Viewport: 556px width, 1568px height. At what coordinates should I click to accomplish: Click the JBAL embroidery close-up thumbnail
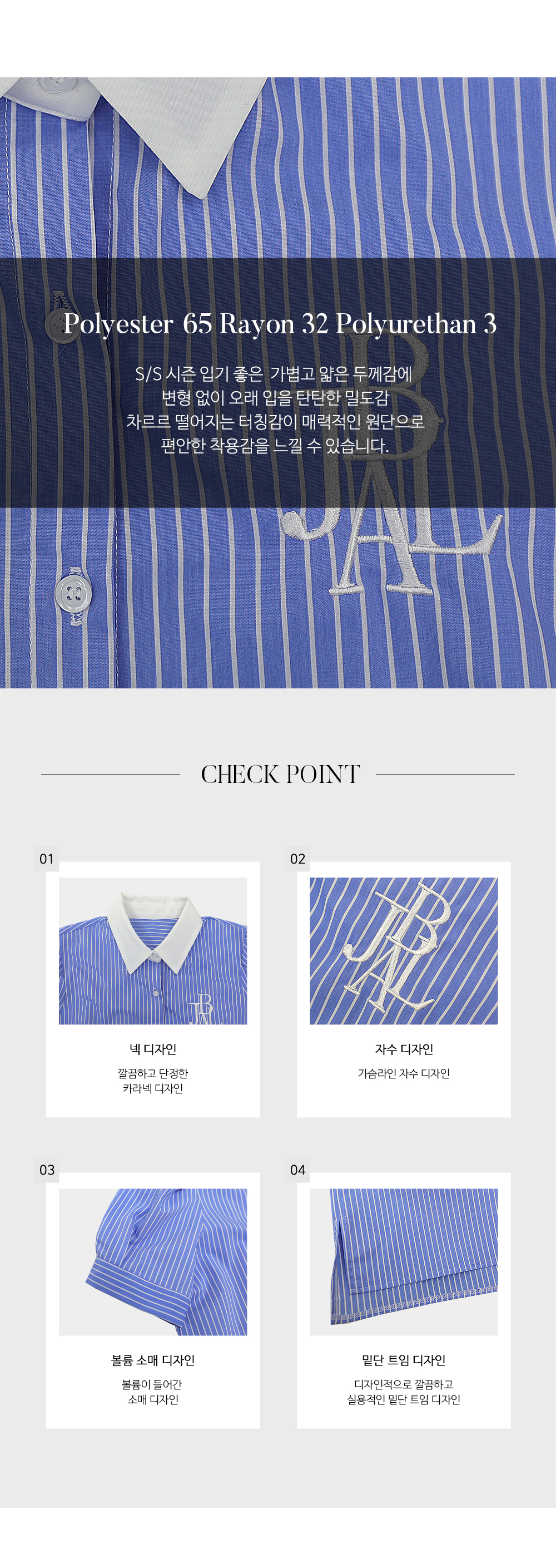[403, 951]
